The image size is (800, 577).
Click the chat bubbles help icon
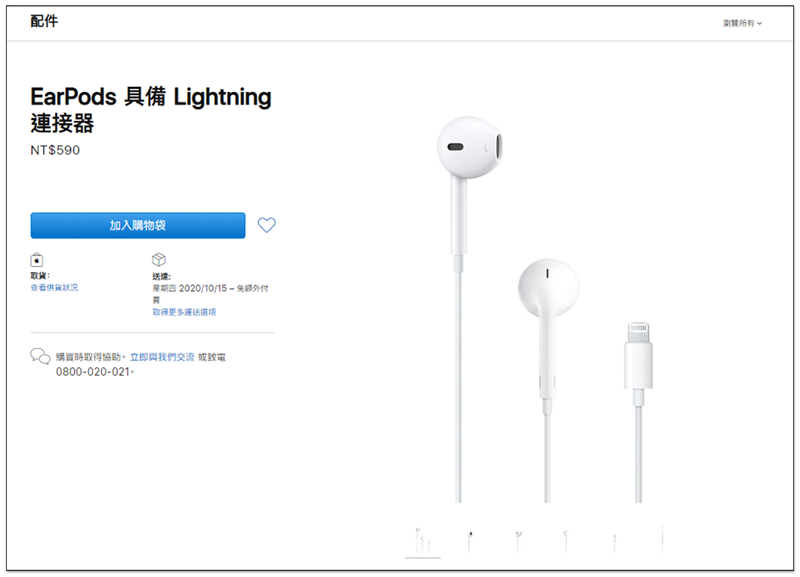pos(40,356)
